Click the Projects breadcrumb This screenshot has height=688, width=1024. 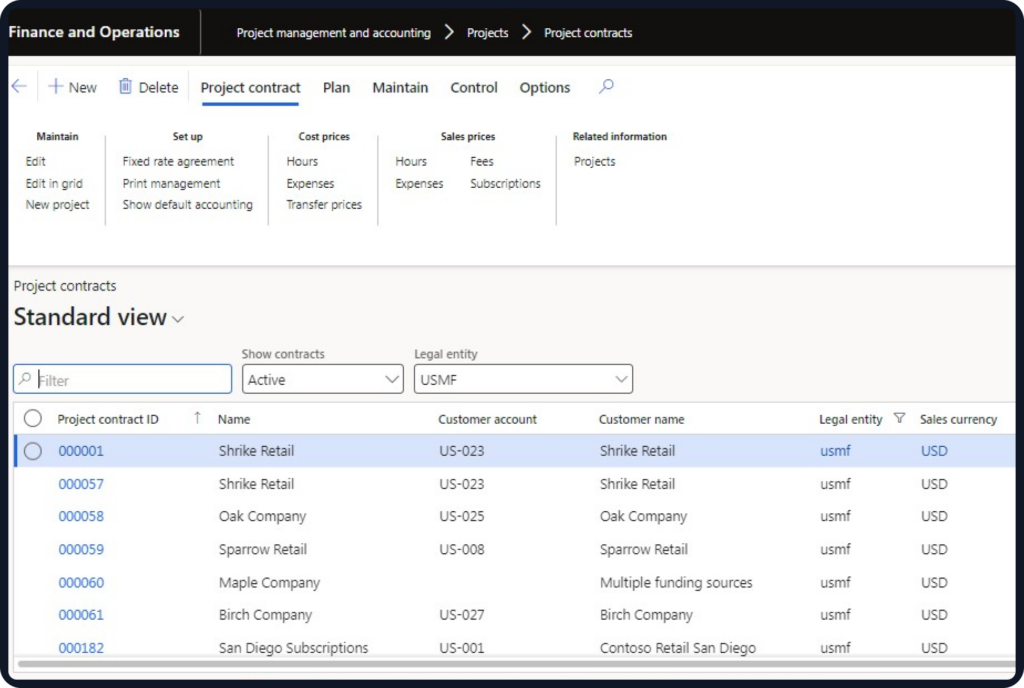487,33
